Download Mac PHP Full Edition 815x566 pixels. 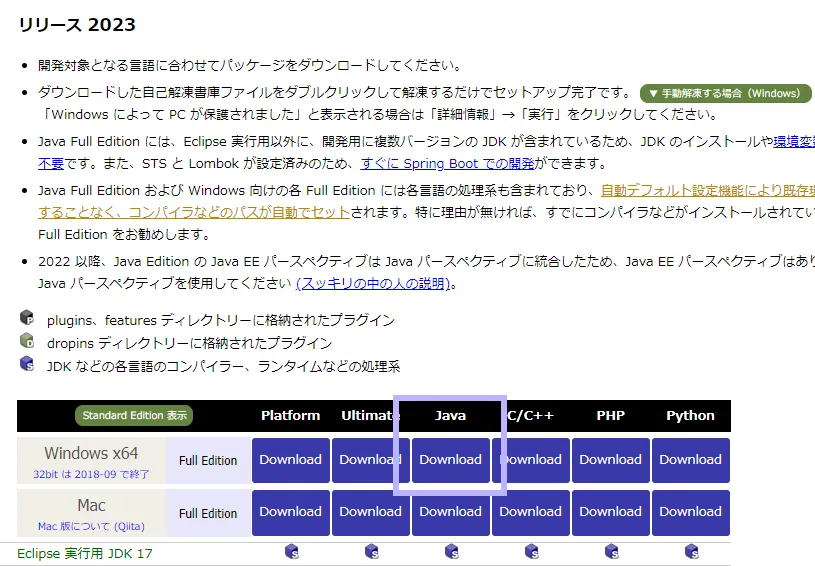[611, 512]
